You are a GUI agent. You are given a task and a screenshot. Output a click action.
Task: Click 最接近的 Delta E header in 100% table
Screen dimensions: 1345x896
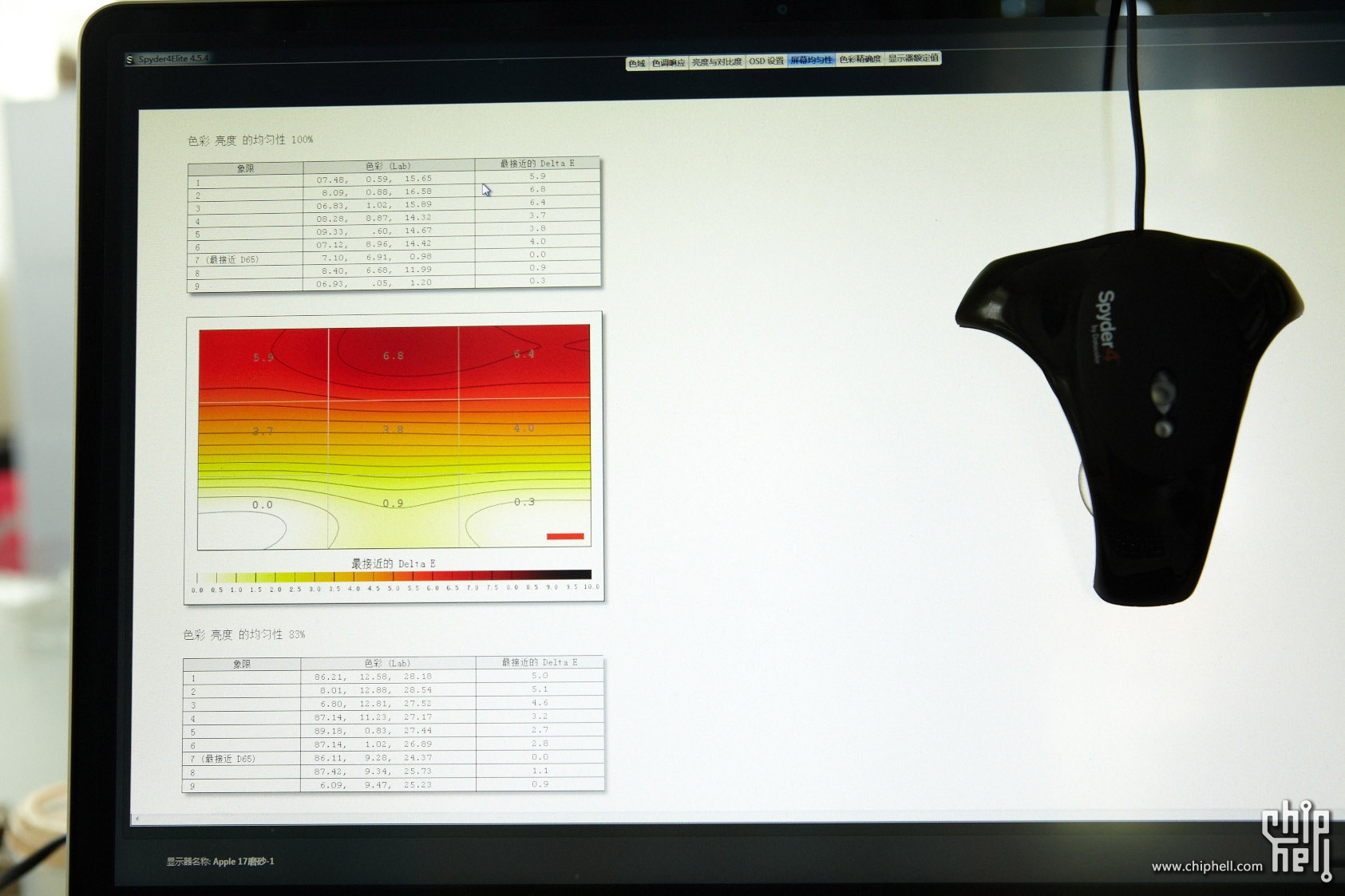click(537, 164)
